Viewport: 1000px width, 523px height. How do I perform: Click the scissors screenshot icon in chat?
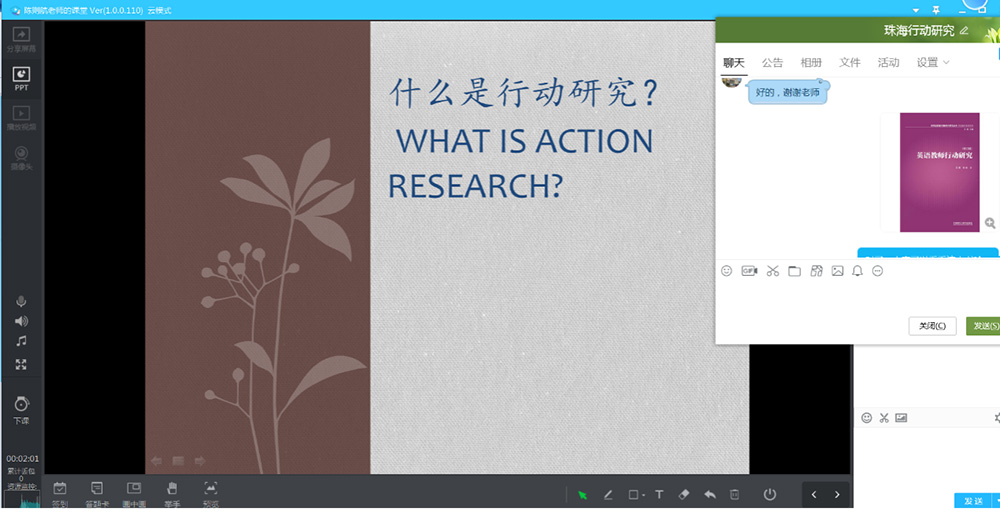773,271
